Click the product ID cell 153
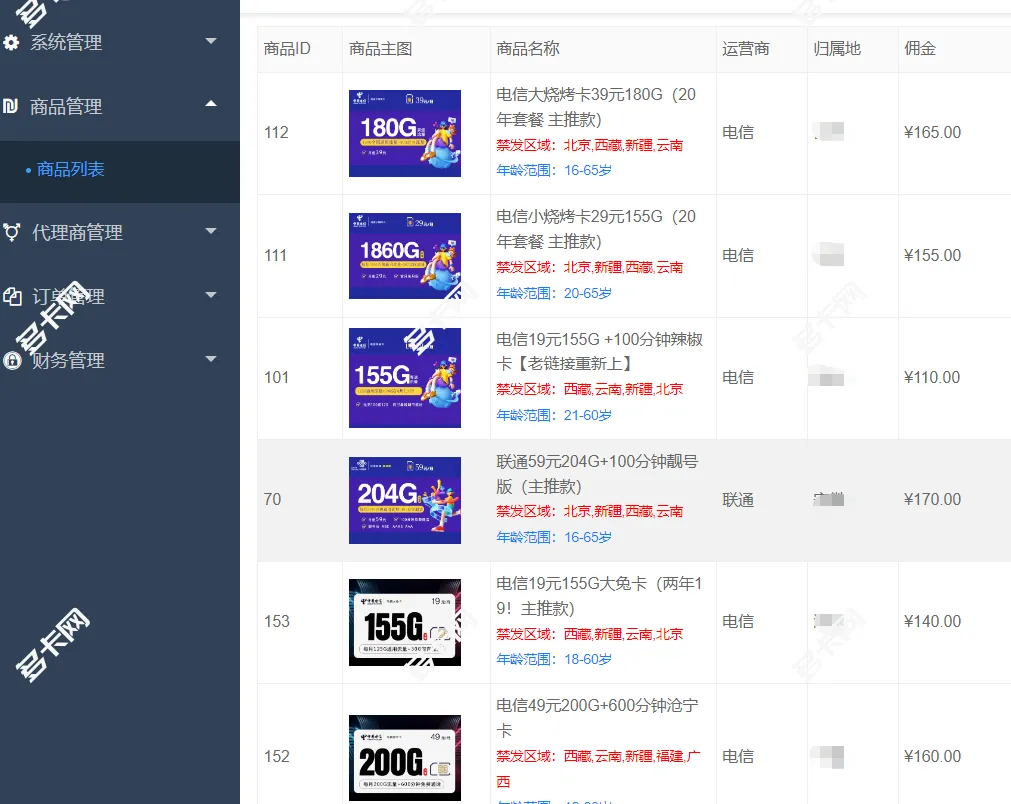 pos(277,622)
